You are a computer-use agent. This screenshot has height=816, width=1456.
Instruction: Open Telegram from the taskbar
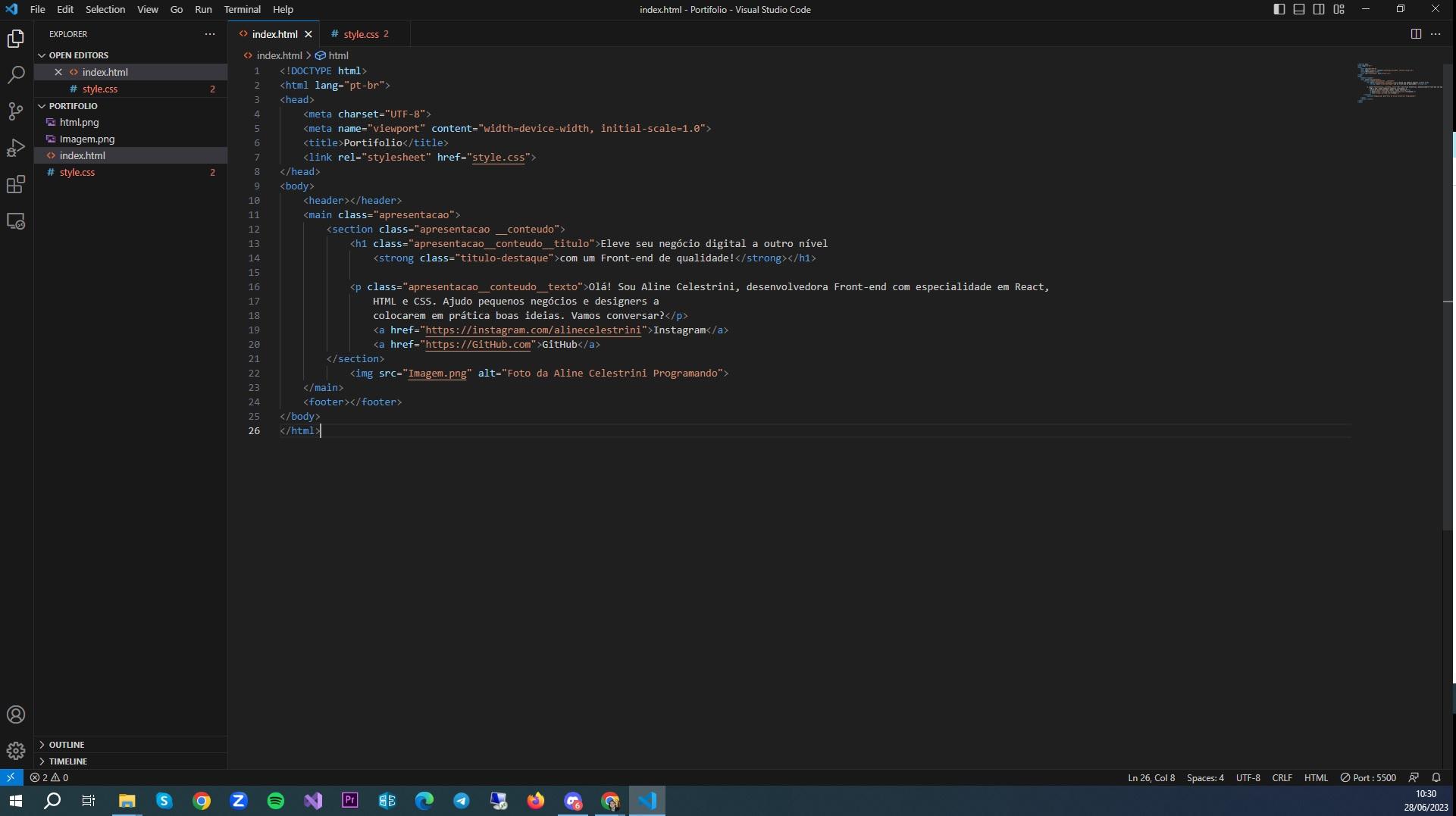(462, 801)
